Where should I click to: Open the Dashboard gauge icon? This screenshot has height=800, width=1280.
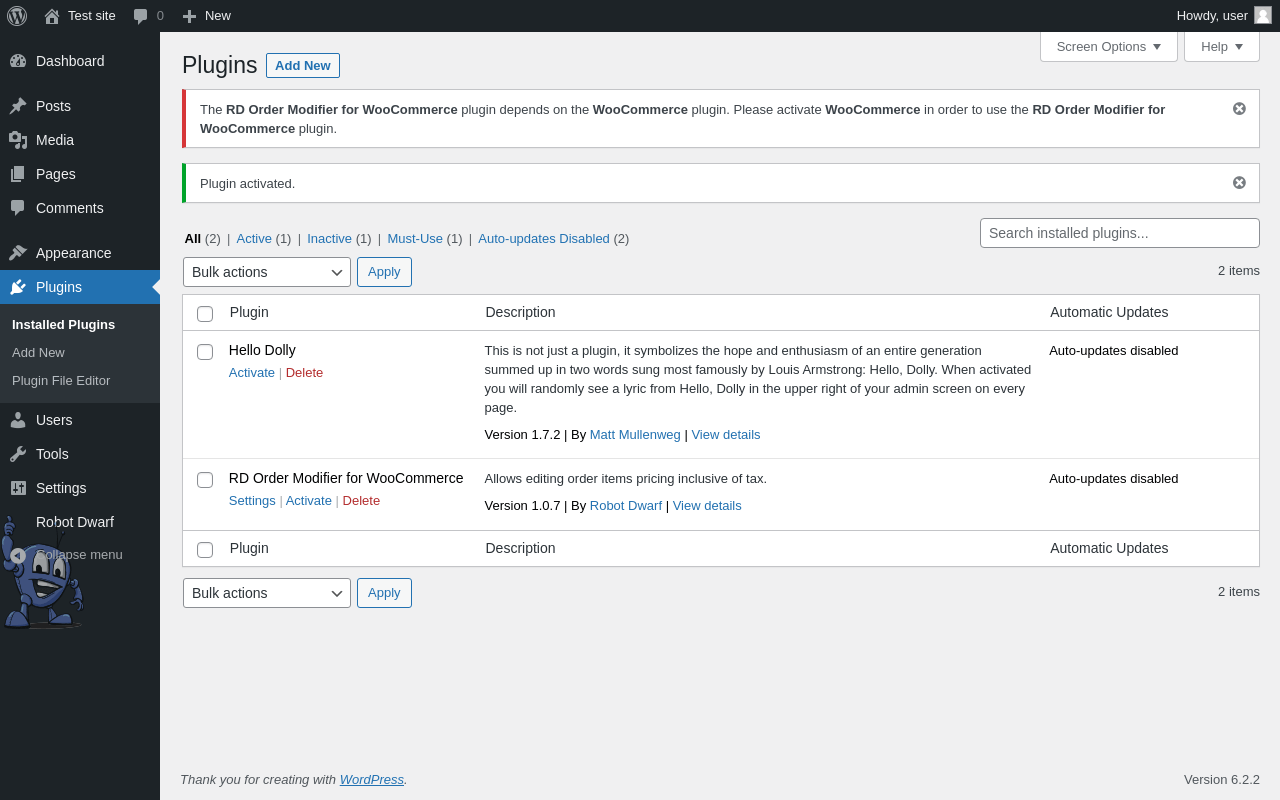(18, 61)
